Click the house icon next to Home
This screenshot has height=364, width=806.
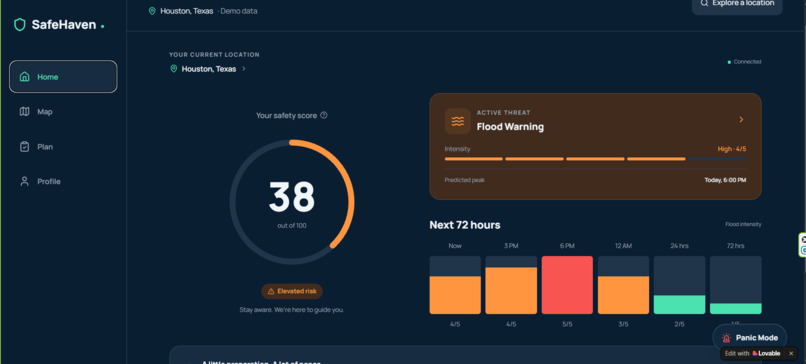[24, 77]
